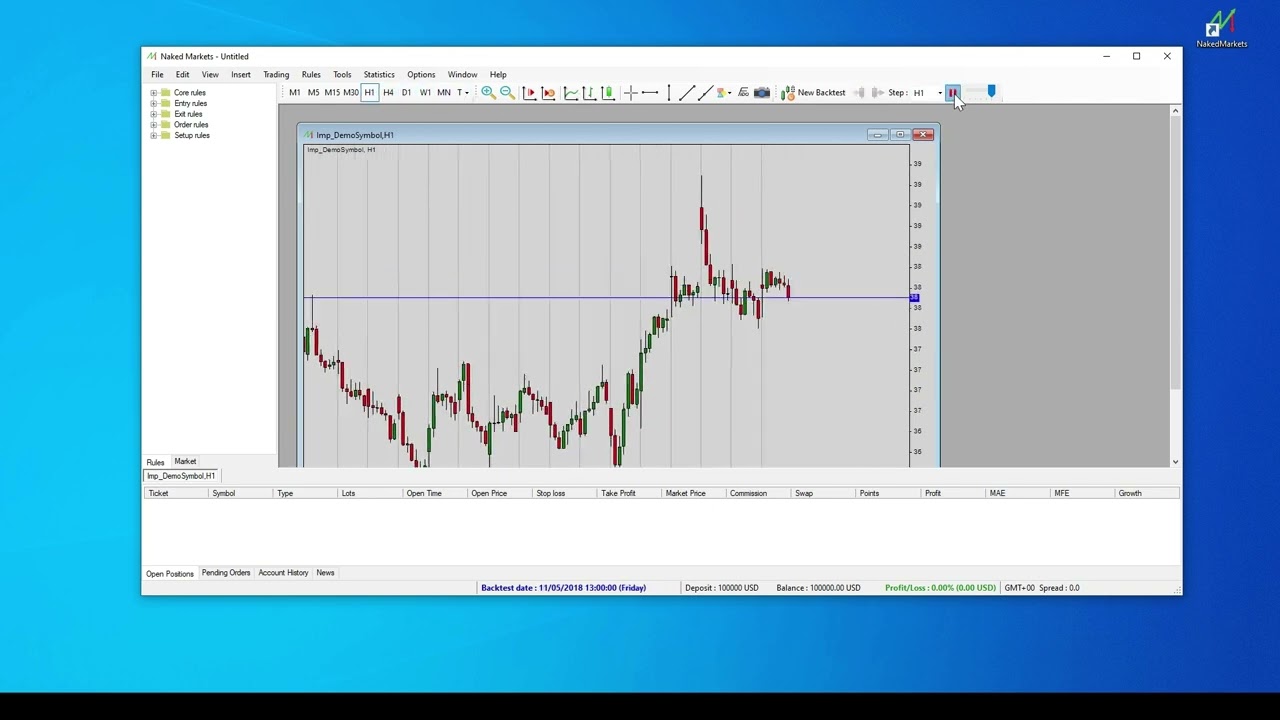Click the chart shift icon beside auto-scroll
Screen dimensions: 1280x720
click(x=548, y=92)
